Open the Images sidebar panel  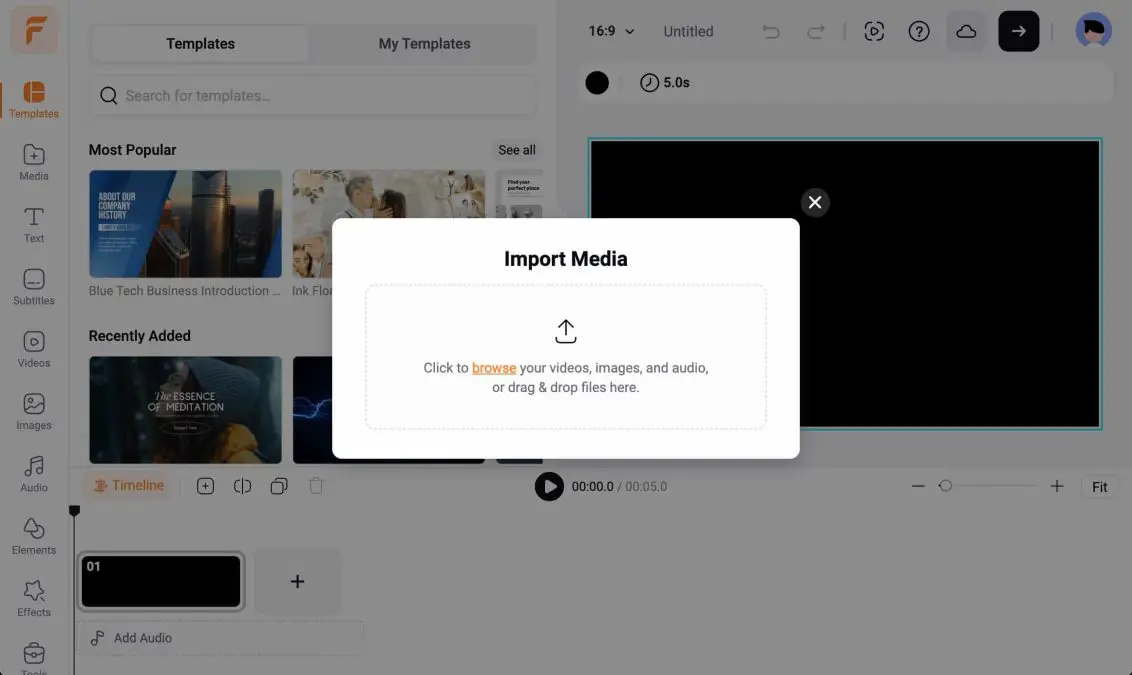tap(34, 411)
